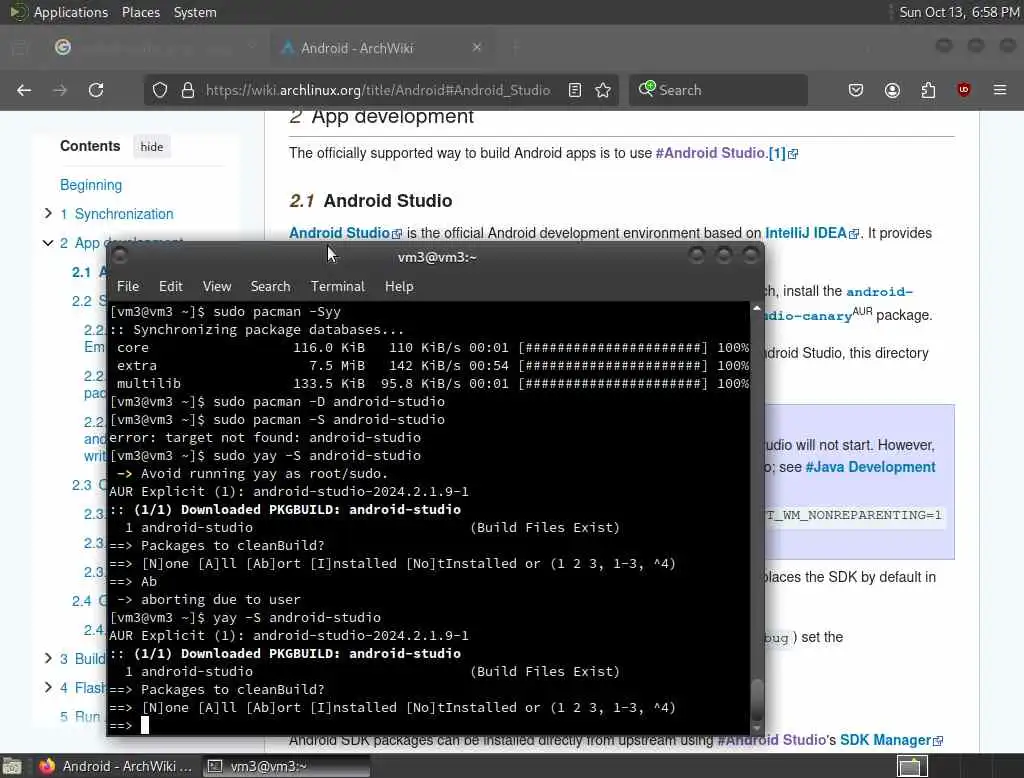The height and width of the screenshot is (778, 1024).
Task: Collapse the App development section chevron
Action: pyautogui.click(x=48, y=243)
